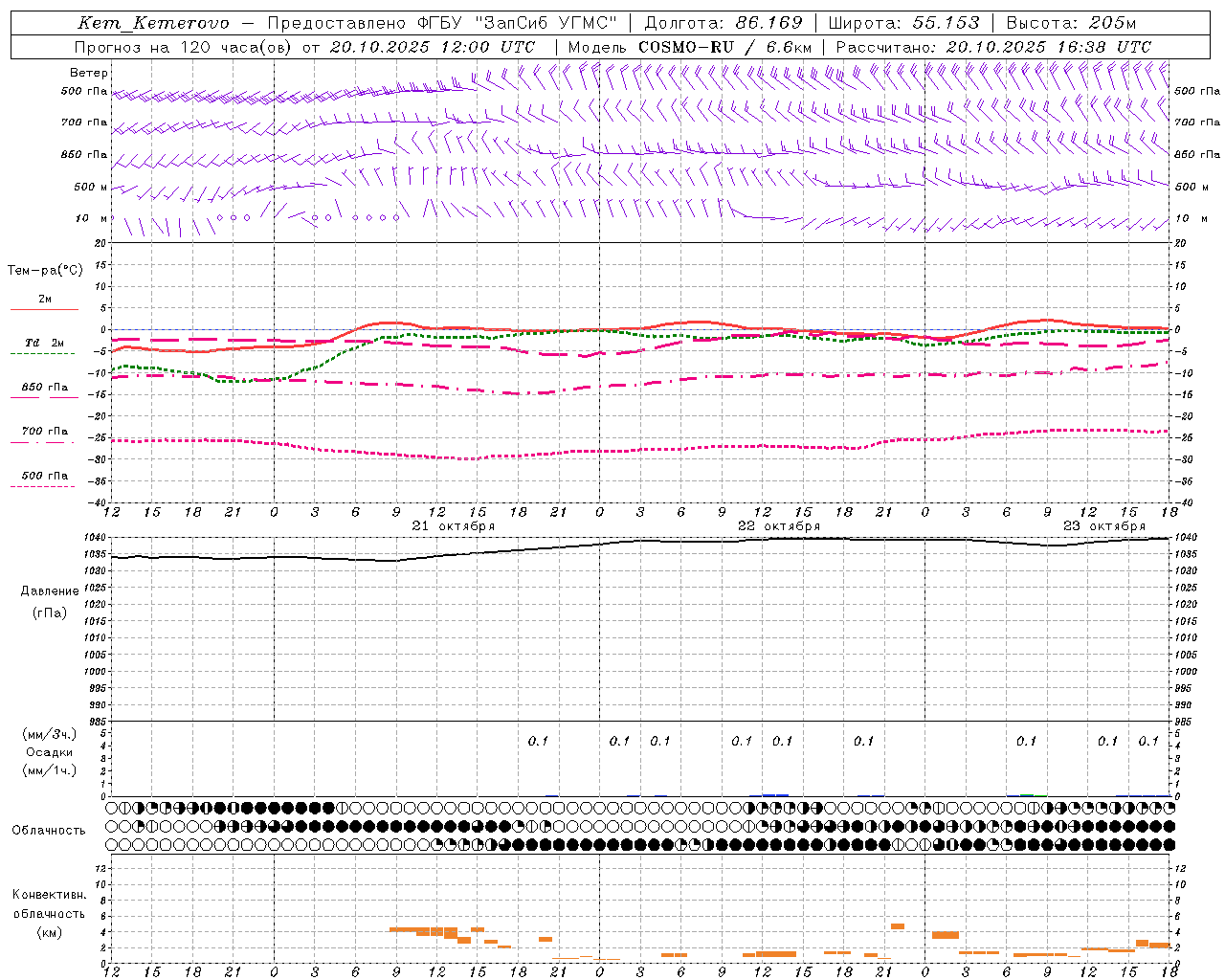The height and width of the screenshot is (980, 1225).
Task: Click the dash-dot line sample under 700 гПа legend
Action: tap(43, 442)
